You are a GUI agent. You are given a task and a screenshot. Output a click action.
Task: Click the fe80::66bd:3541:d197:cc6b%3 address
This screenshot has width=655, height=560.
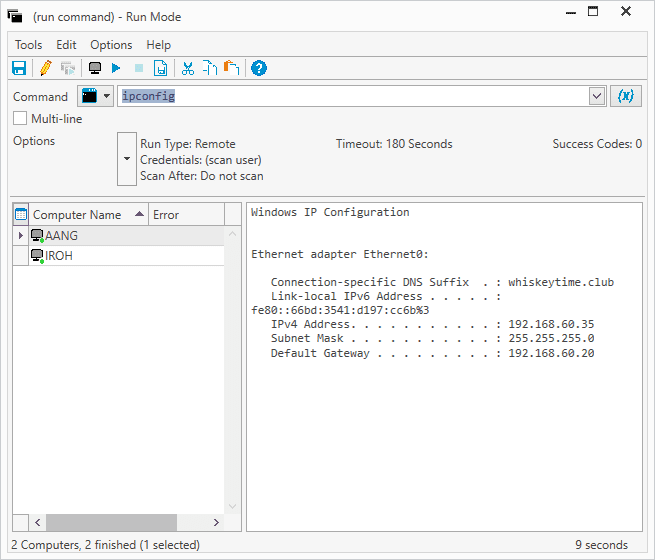340,310
